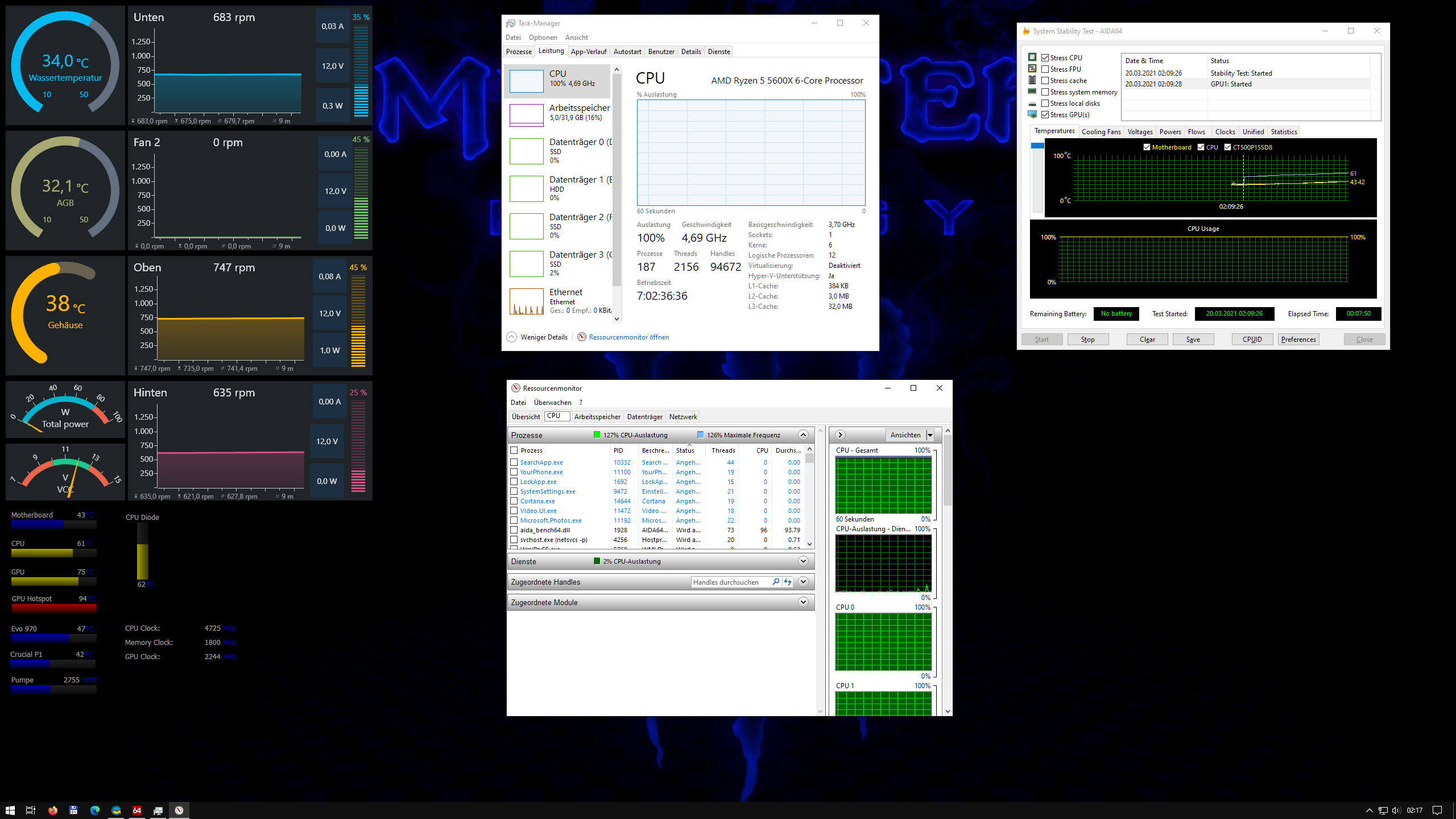Click the Ressourcenmonitor öffnen link

tap(629, 337)
